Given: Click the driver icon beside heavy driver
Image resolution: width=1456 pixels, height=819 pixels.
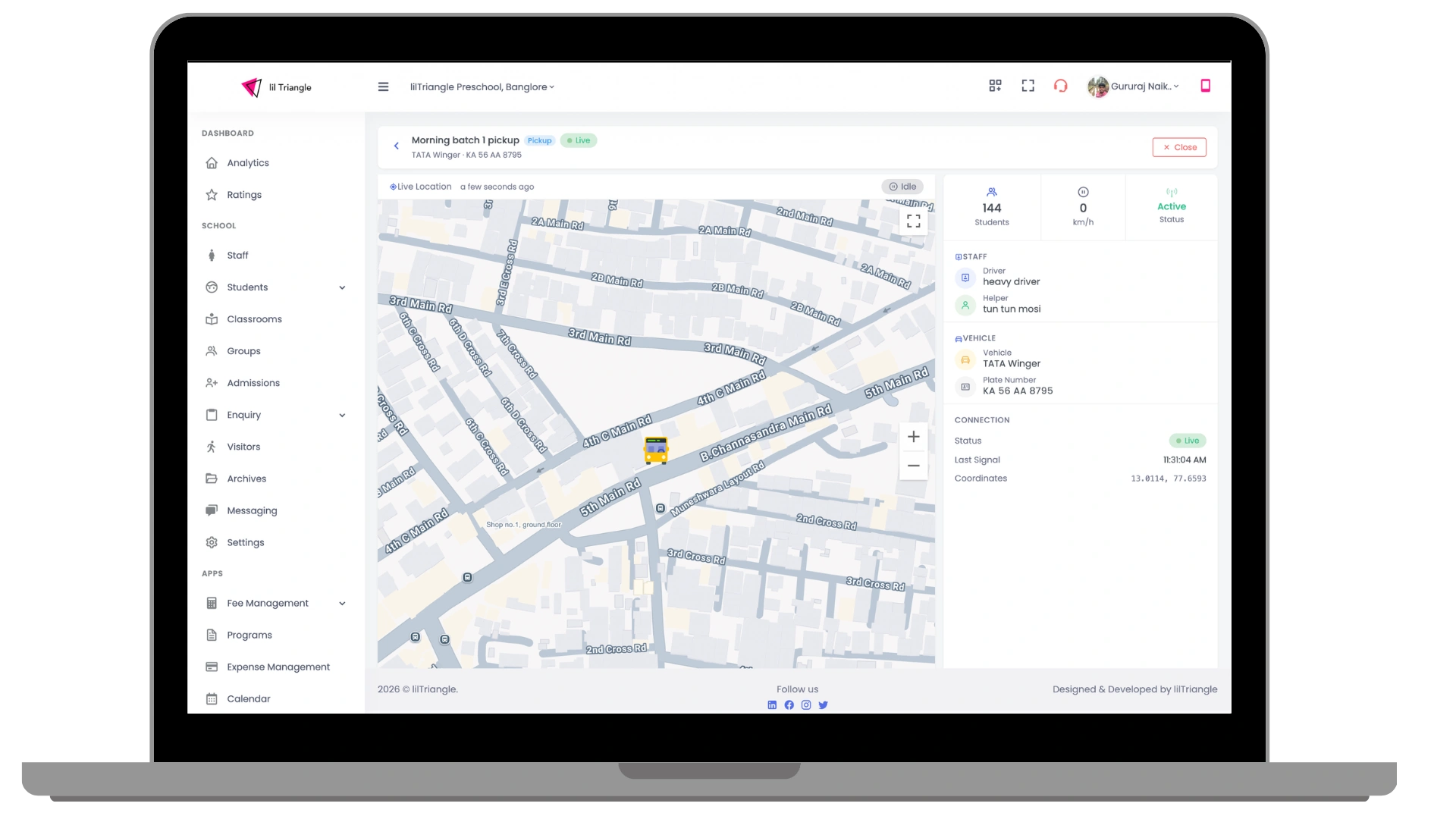Looking at the screenshot, I should point(965,278).
